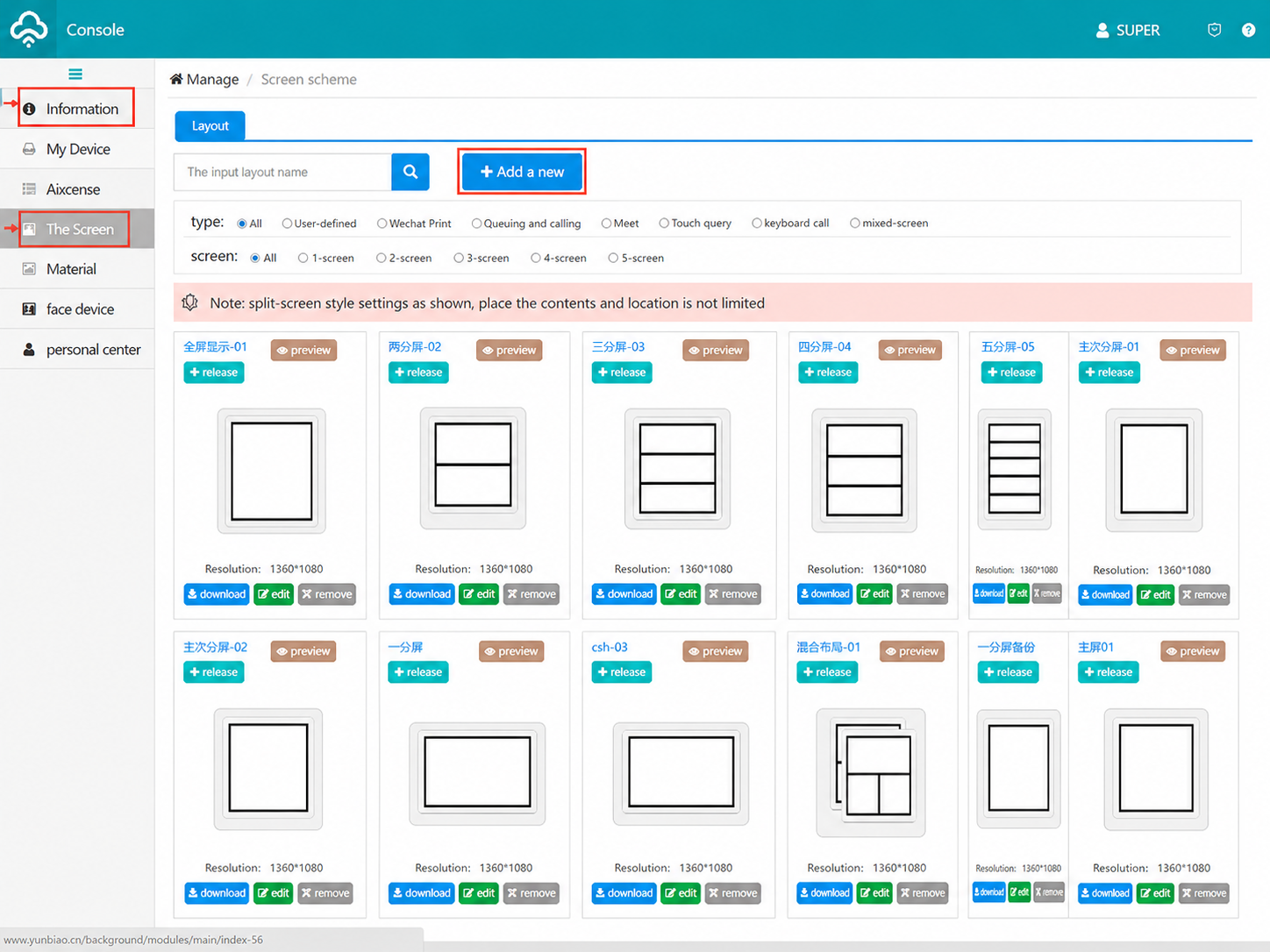Screen dimensions: 1270x952
Task: Click the 两分屏-02 layout thumbnail
Action: pos(473,468)
